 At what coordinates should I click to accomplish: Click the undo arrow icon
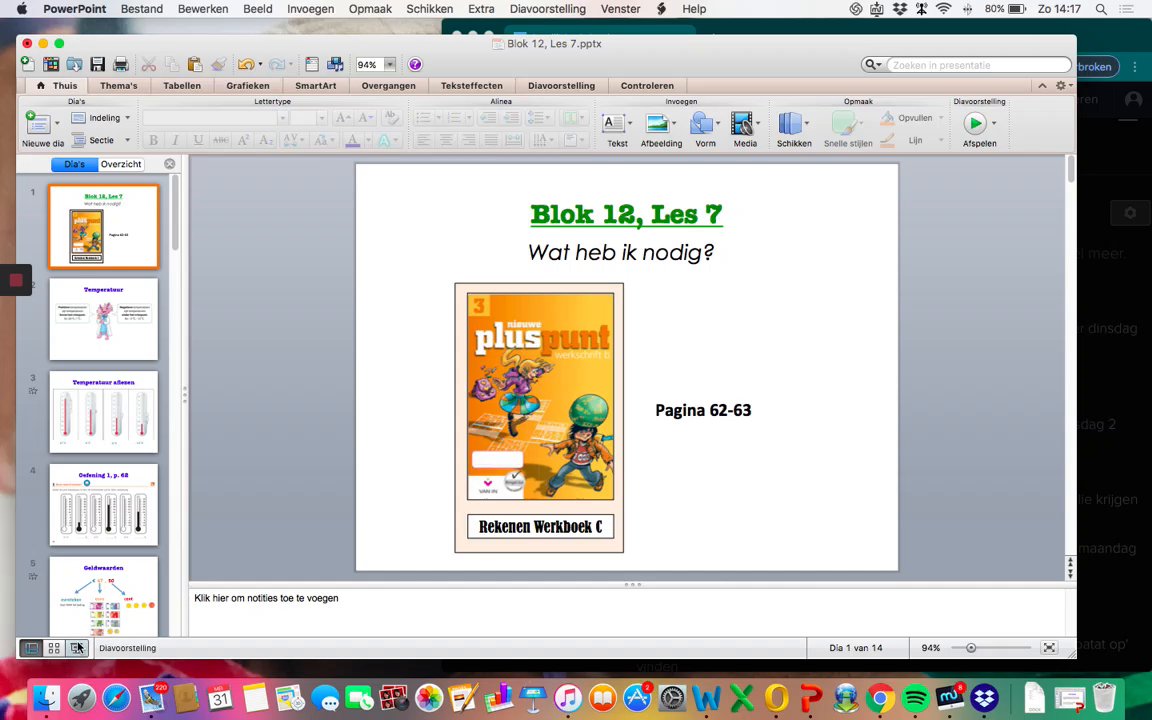[x=245, y=64]
